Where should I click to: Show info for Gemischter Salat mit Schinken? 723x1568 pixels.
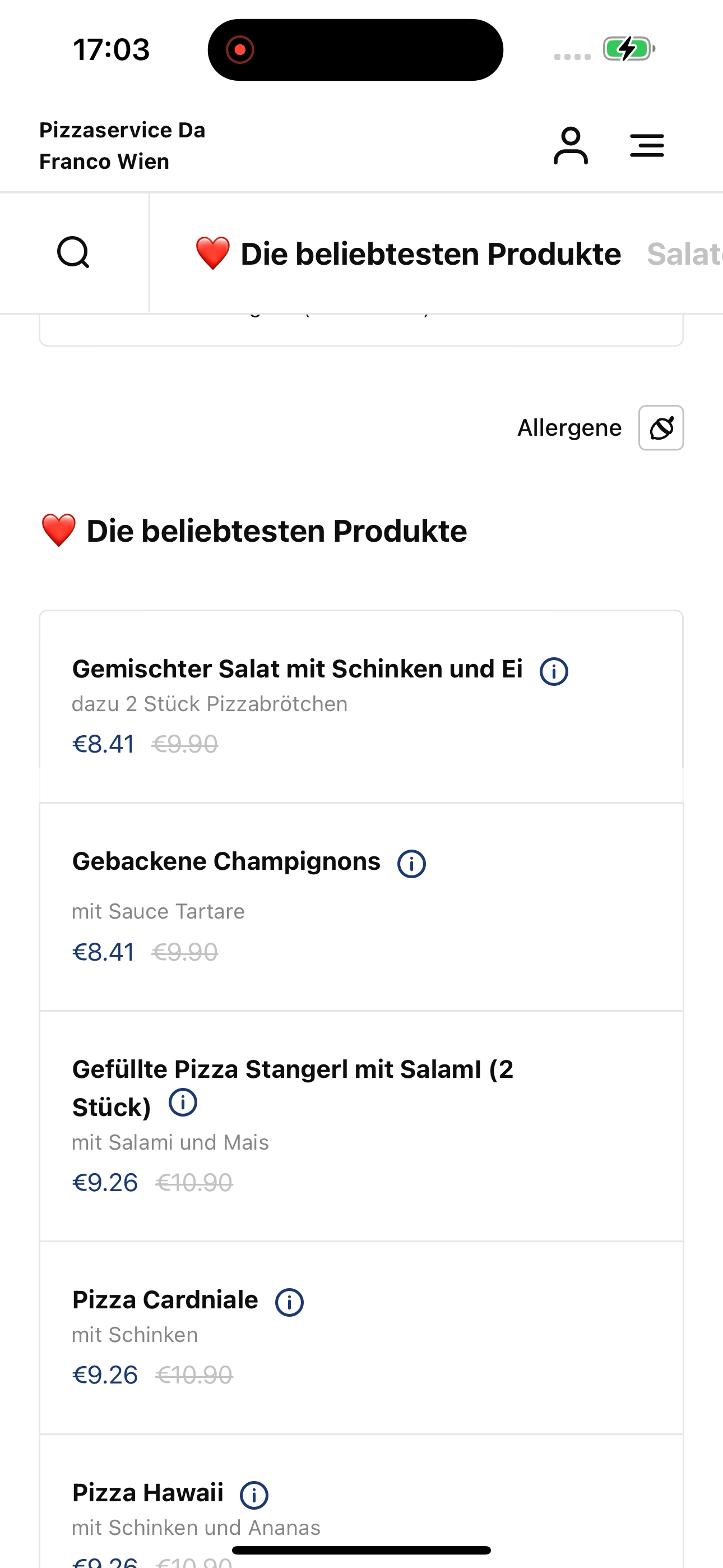click(554, 671)
